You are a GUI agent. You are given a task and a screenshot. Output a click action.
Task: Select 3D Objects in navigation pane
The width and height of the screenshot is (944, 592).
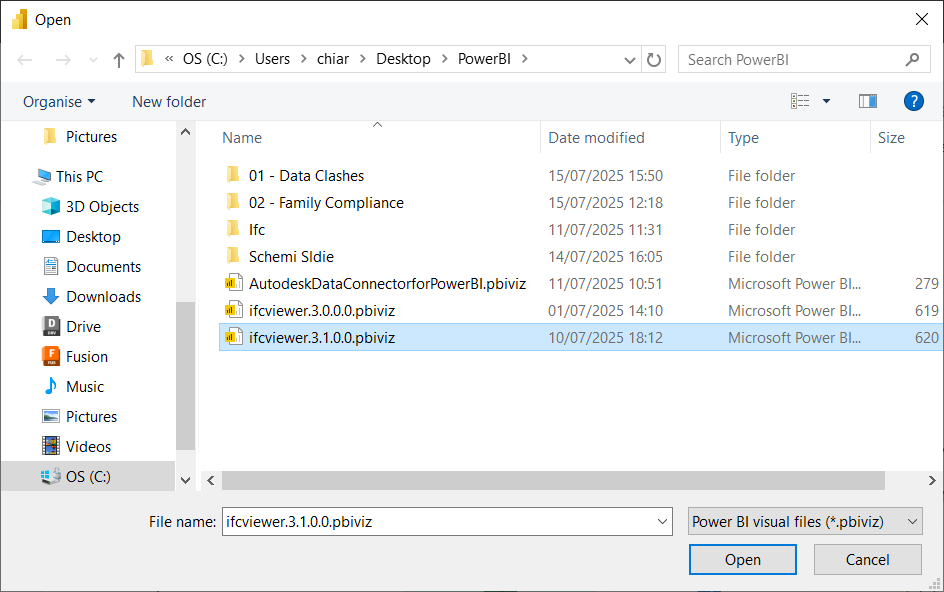[x=102, y=207]
